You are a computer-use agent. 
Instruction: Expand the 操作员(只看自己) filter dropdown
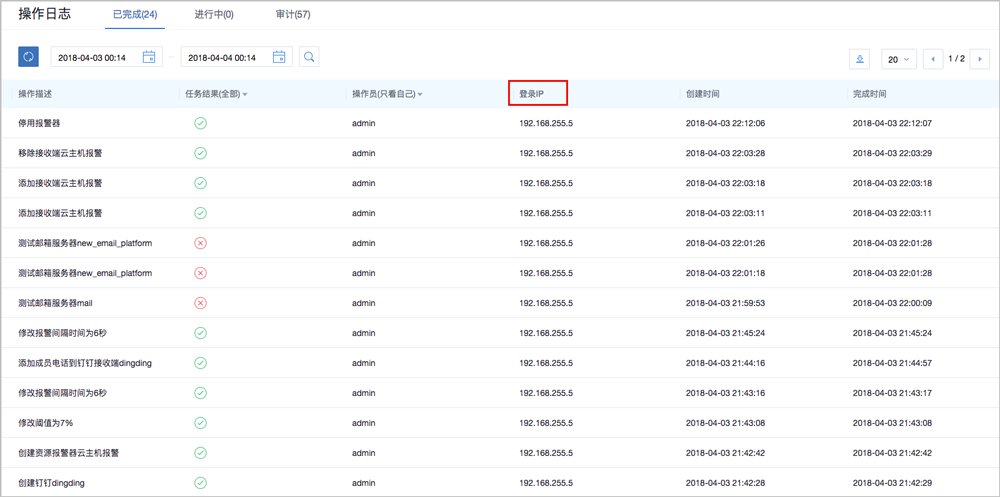tap(419, 94)
